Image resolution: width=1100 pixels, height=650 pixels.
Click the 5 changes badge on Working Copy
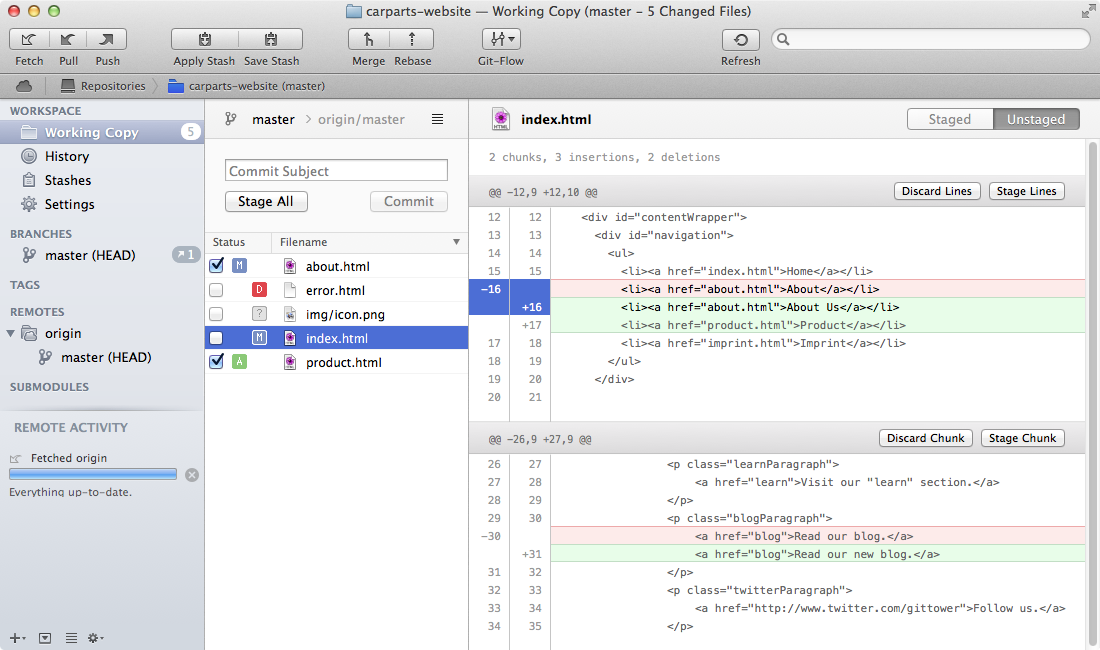(x=190, y=131)
